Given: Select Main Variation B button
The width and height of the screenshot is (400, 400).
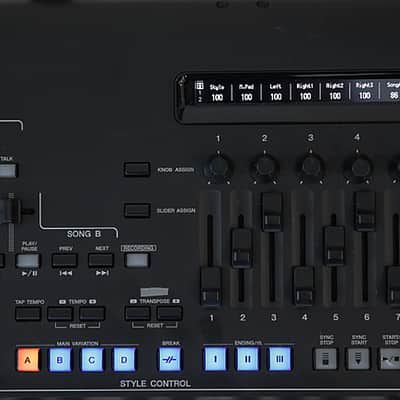Looking at the screenshot, I should [60, 360].
